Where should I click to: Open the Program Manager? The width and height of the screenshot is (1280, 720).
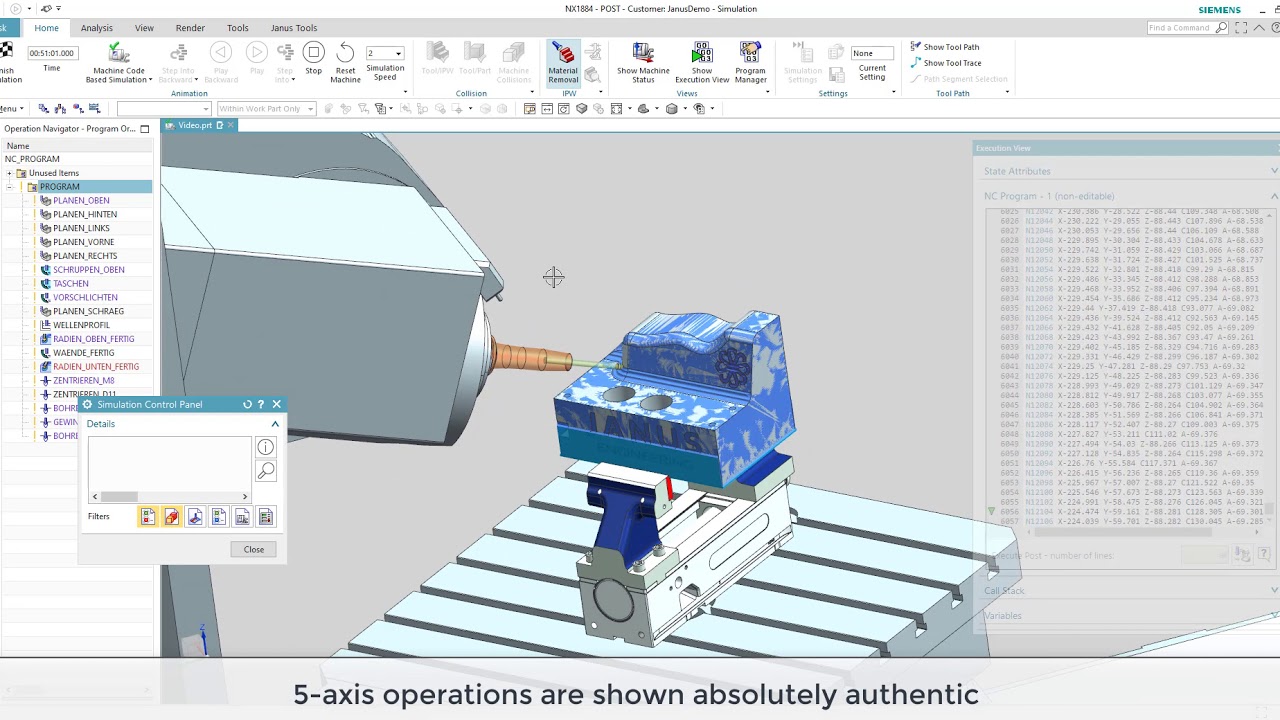pos(750,62)
